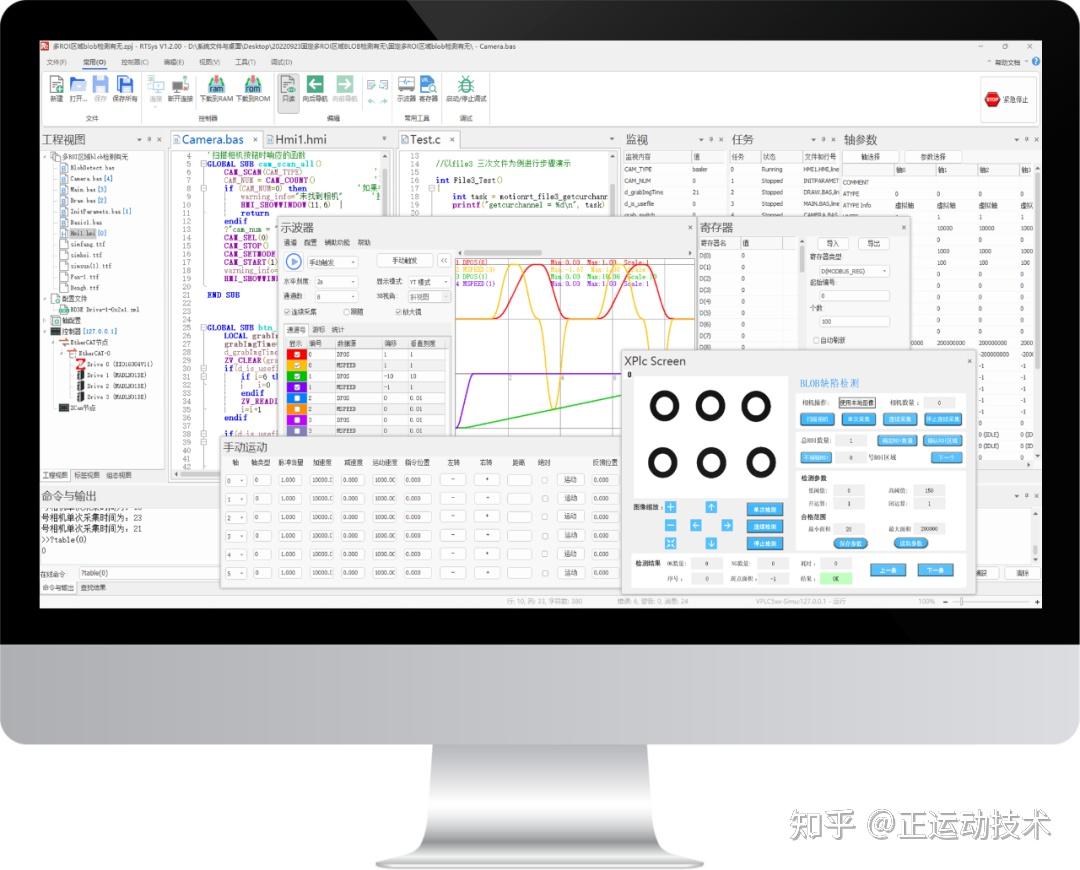This screenshot has width=1080, height=870.
Task: Click the 下载到ROM toolbar icon
Action: (x=252, y=86)
